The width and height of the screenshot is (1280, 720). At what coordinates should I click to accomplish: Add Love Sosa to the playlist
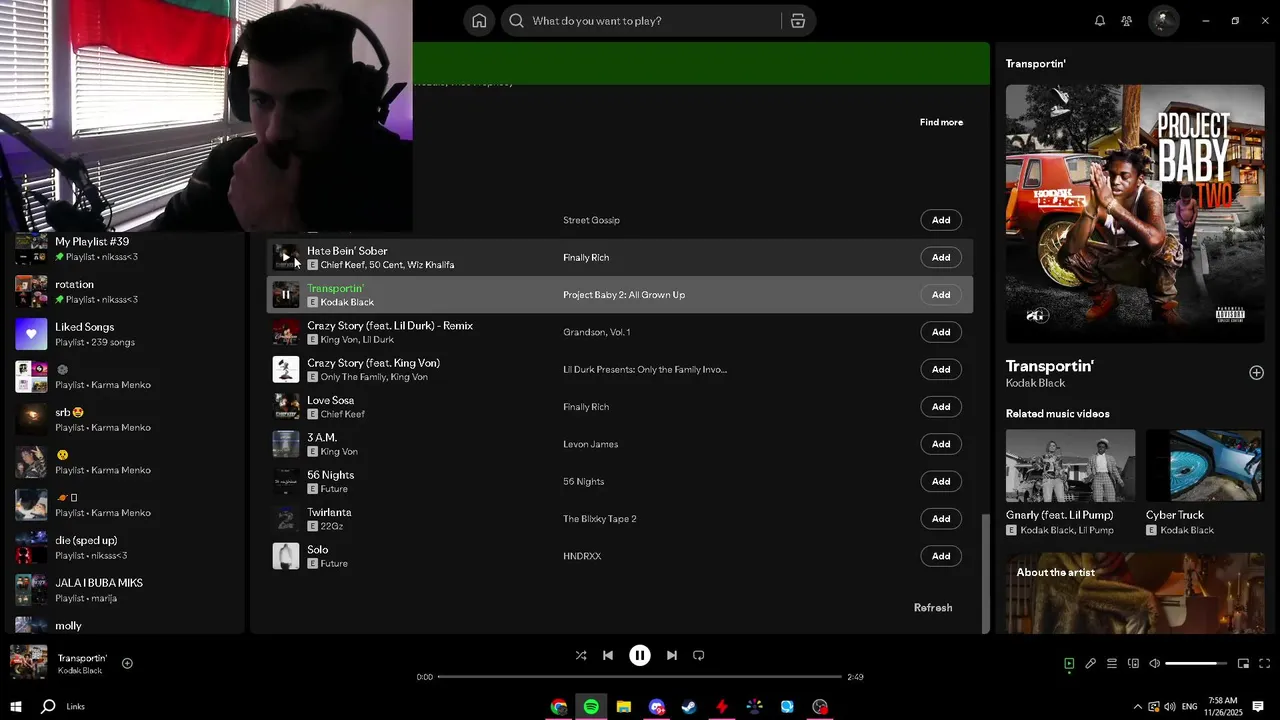tap(941, 407)
